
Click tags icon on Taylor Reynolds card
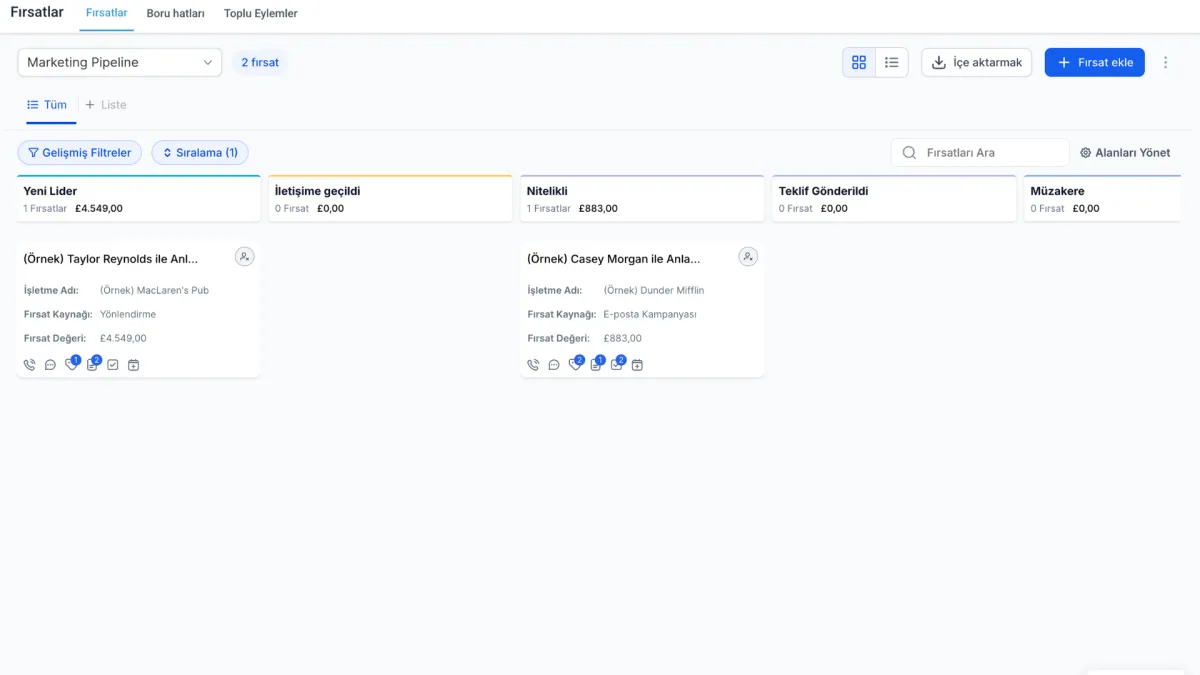click(x=71, y=365)
